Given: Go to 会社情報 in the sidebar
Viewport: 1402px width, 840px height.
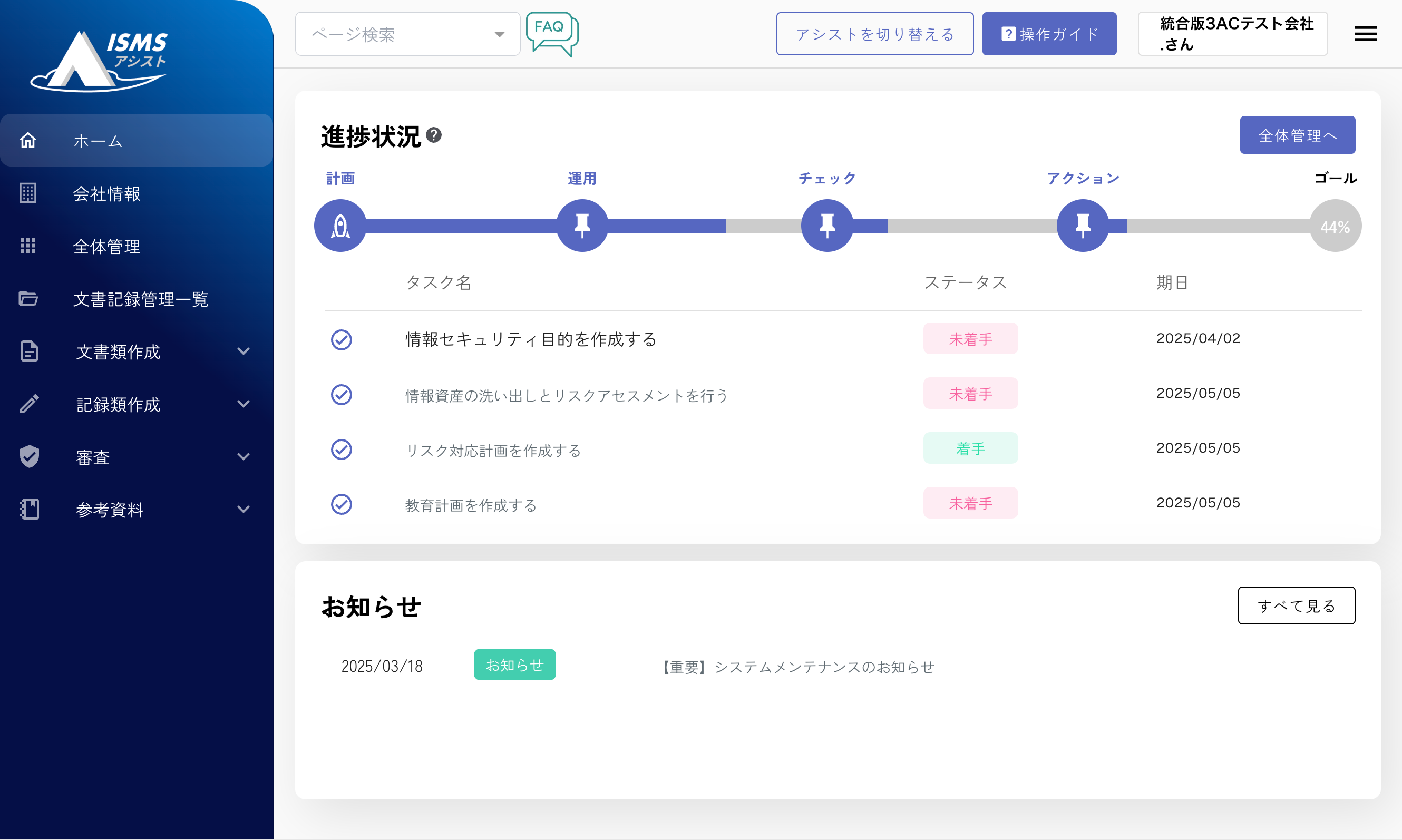Looking at the screenshot, I should pos(106,193).
